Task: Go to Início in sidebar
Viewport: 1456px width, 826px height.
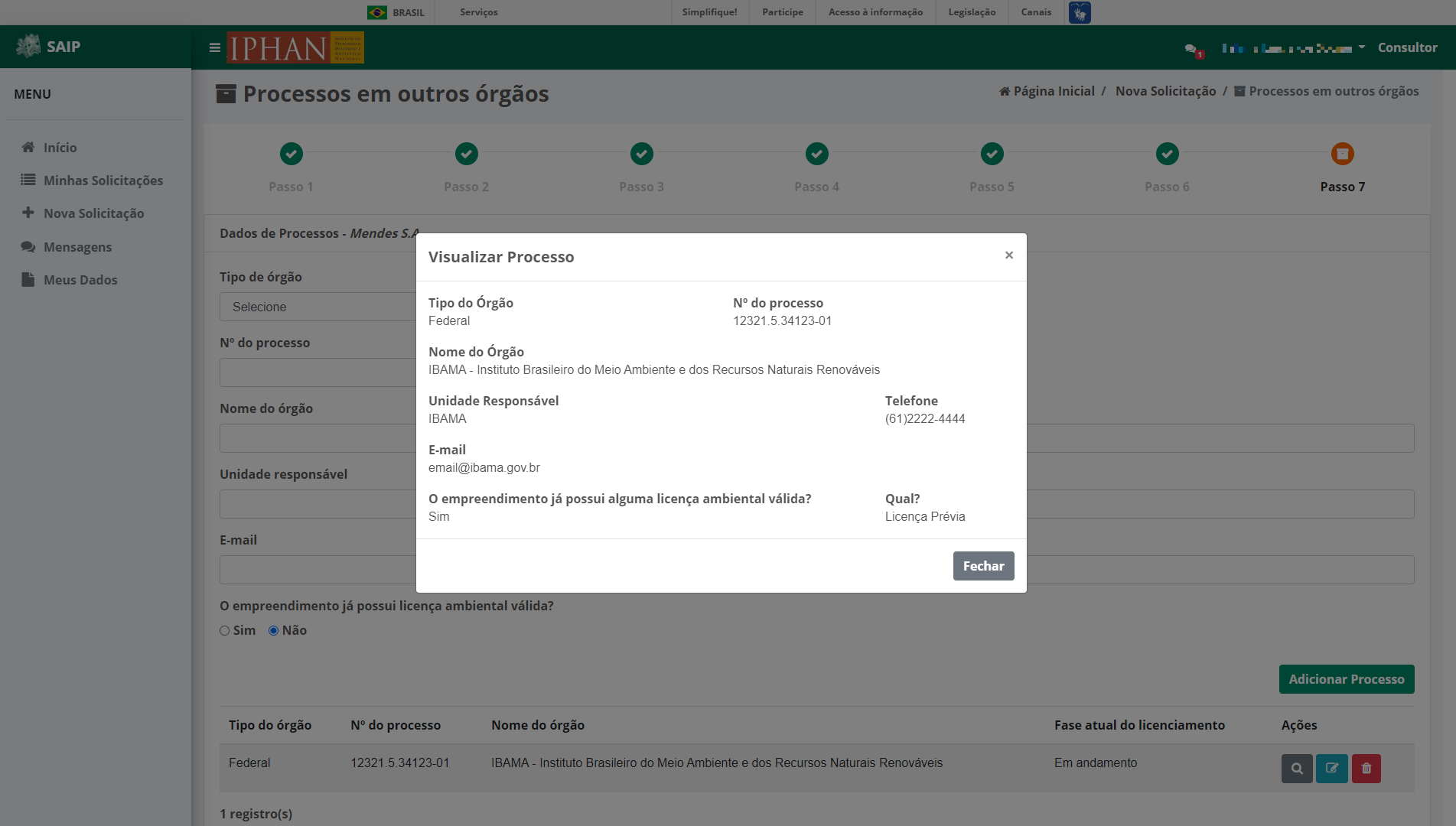Action: pos(60,148)
